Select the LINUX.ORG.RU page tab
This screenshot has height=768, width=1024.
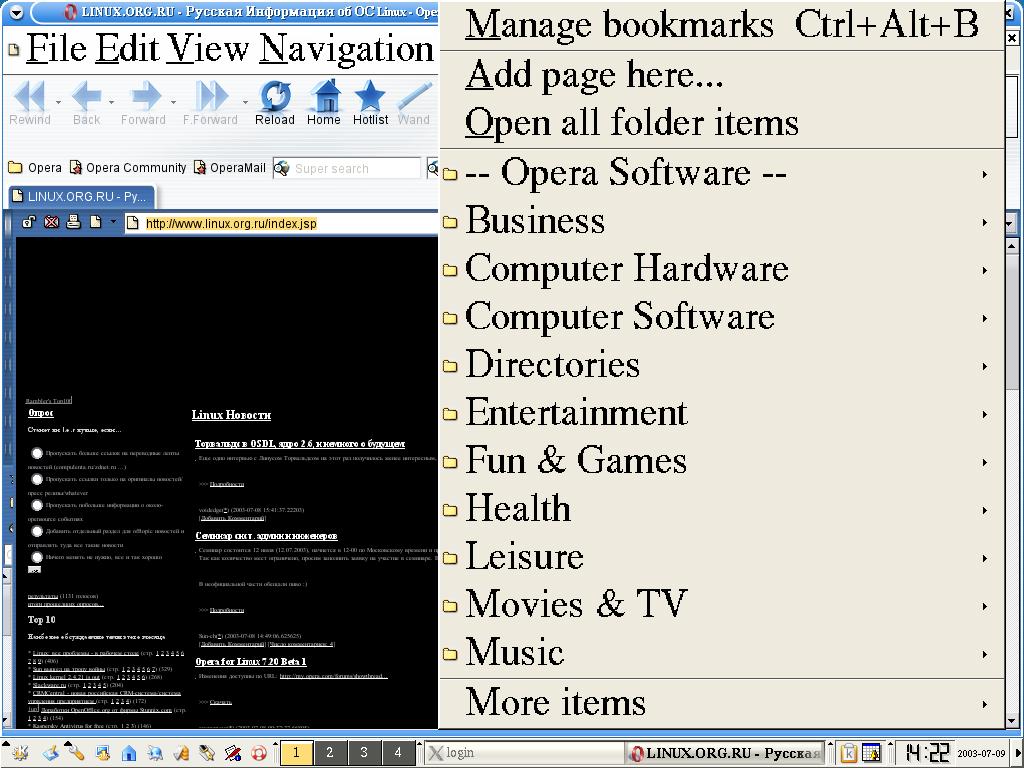click(x=82, y=196)
